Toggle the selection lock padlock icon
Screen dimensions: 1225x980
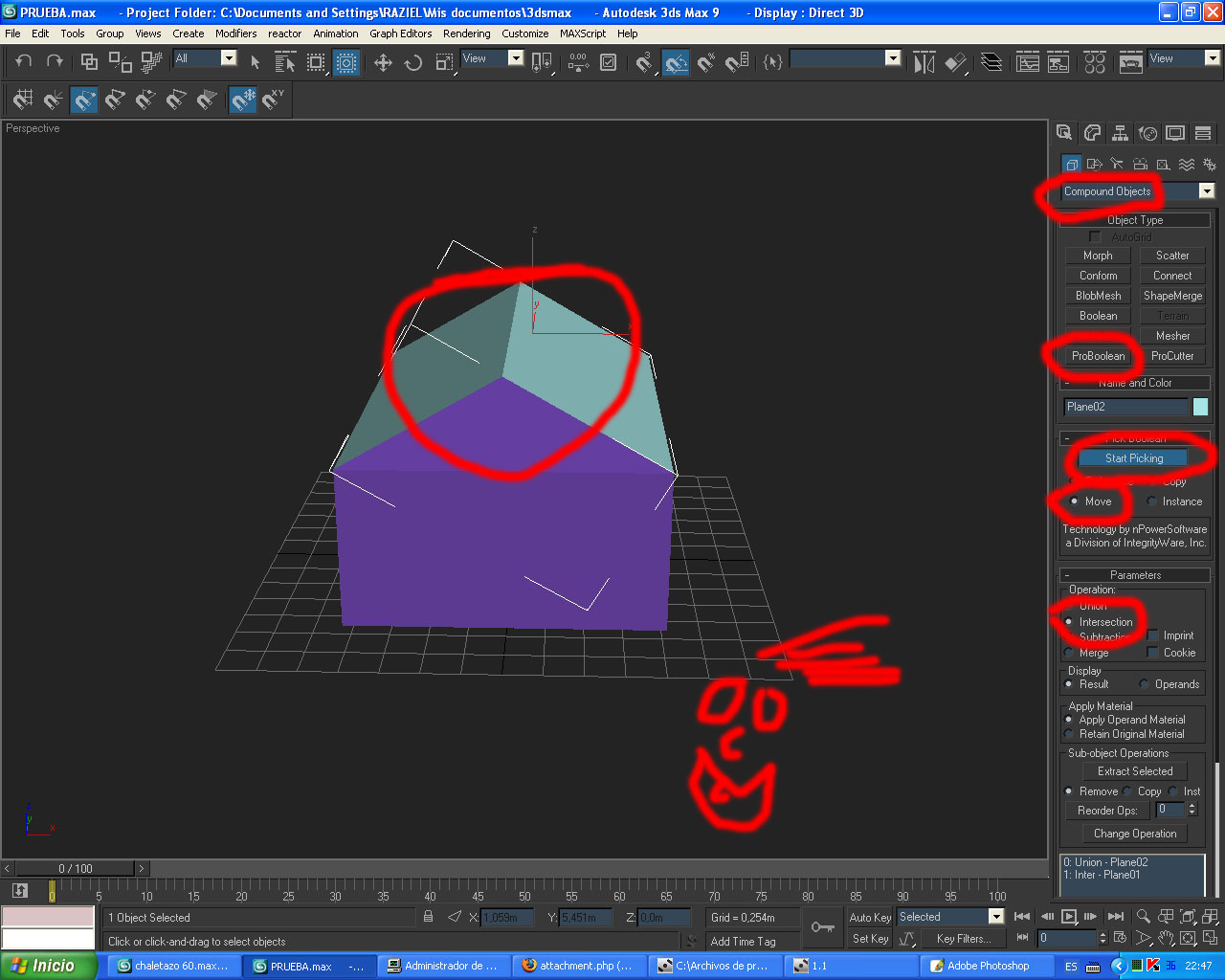pyautogui.click(x=428, y=917)
